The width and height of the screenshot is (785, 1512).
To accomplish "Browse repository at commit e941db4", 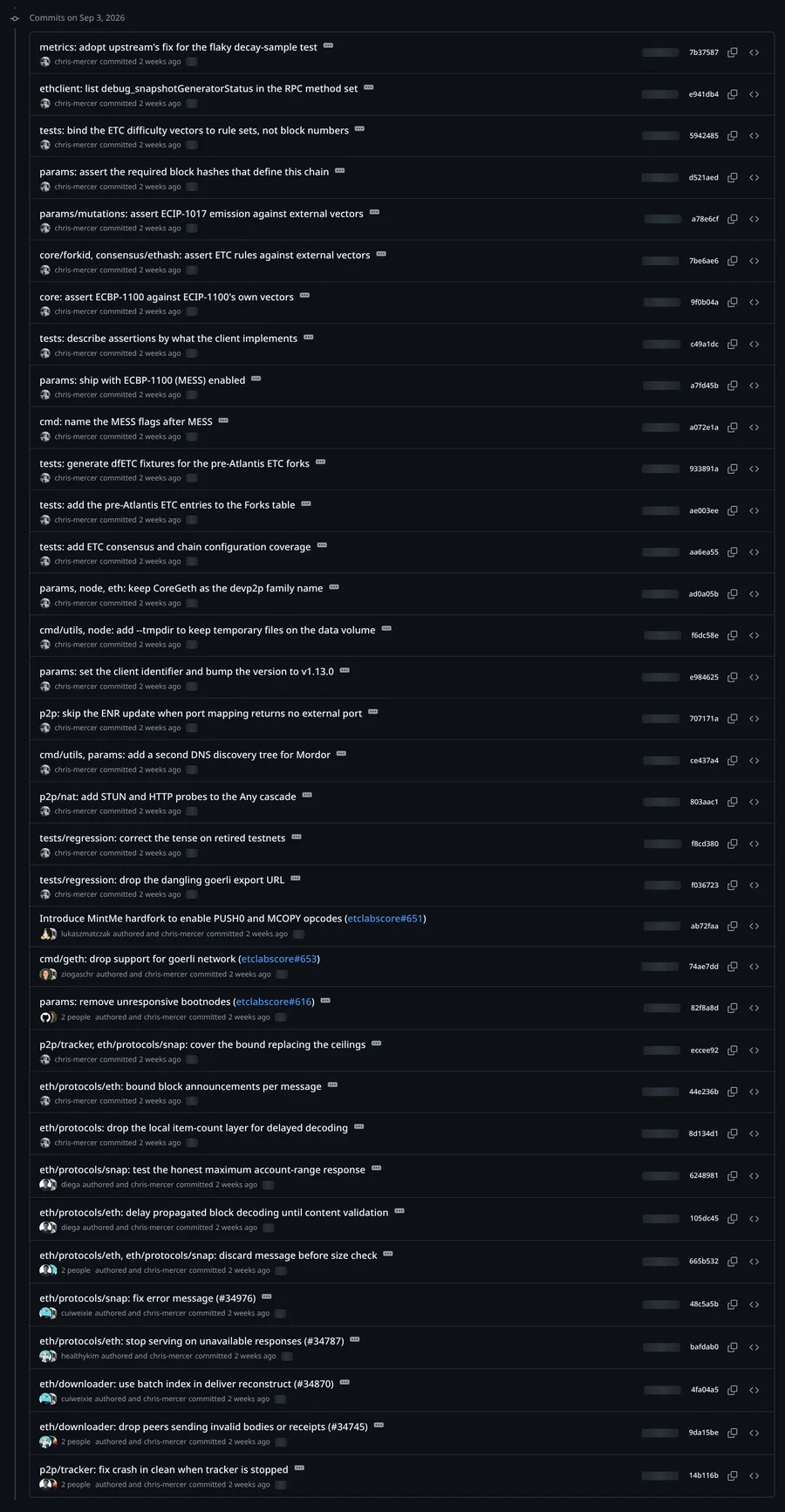I will pyautogui.click(x=754, y=94).
